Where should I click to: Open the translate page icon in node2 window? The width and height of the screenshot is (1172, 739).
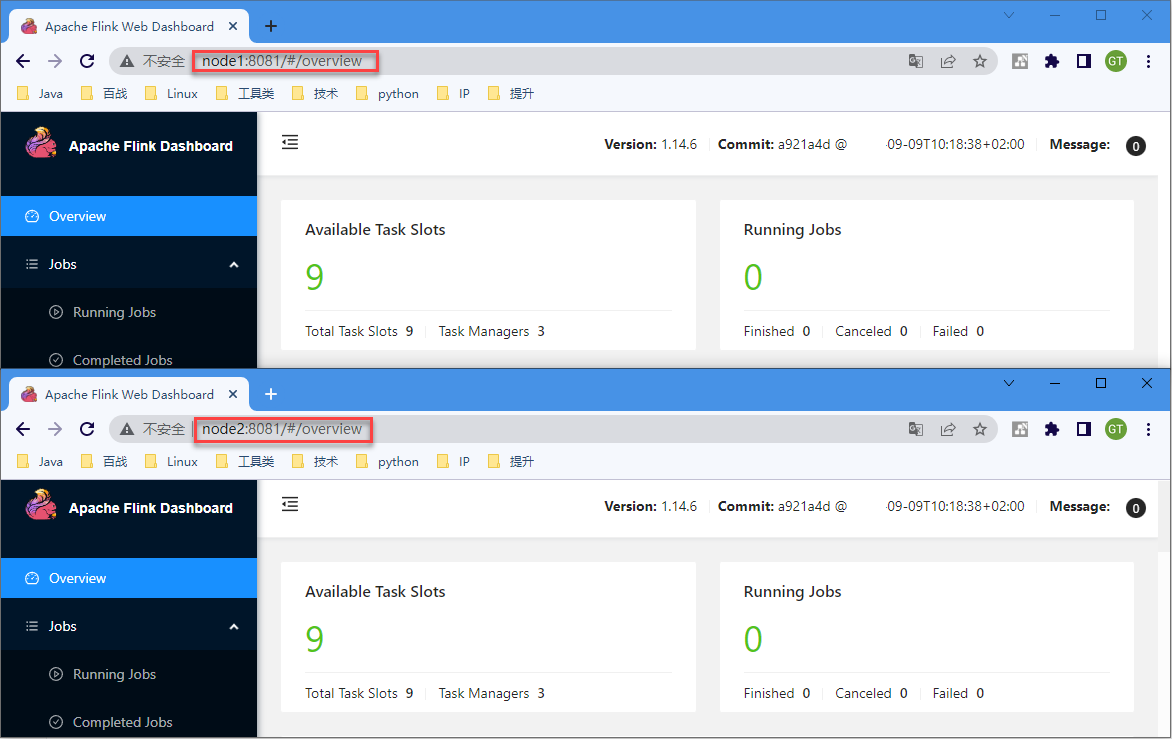(915, 429)
